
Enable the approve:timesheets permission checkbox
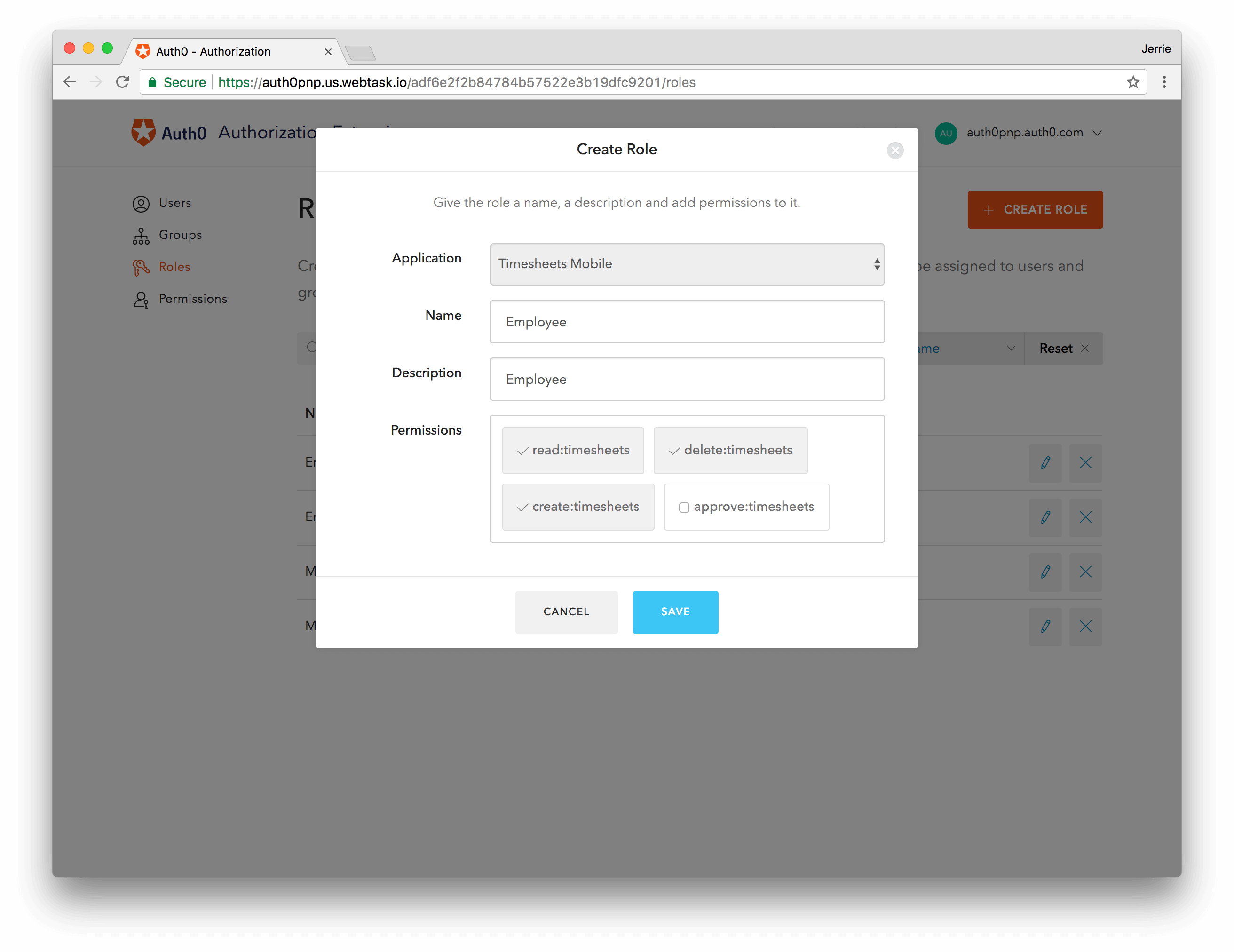click(683, 506)
